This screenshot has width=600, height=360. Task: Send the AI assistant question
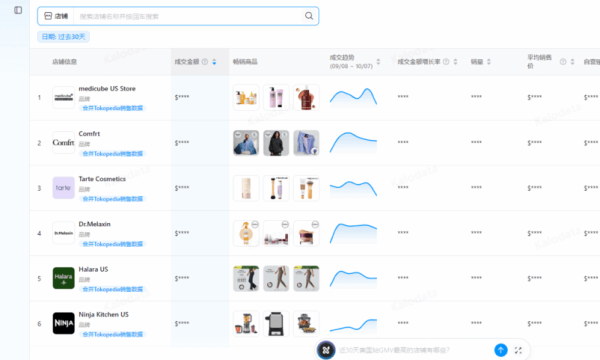501,350
